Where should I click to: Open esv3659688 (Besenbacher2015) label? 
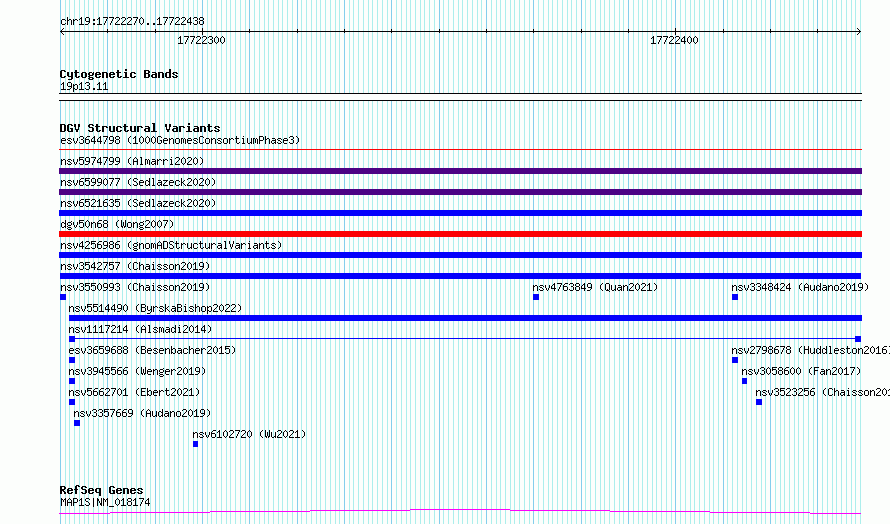pos(152,350)
